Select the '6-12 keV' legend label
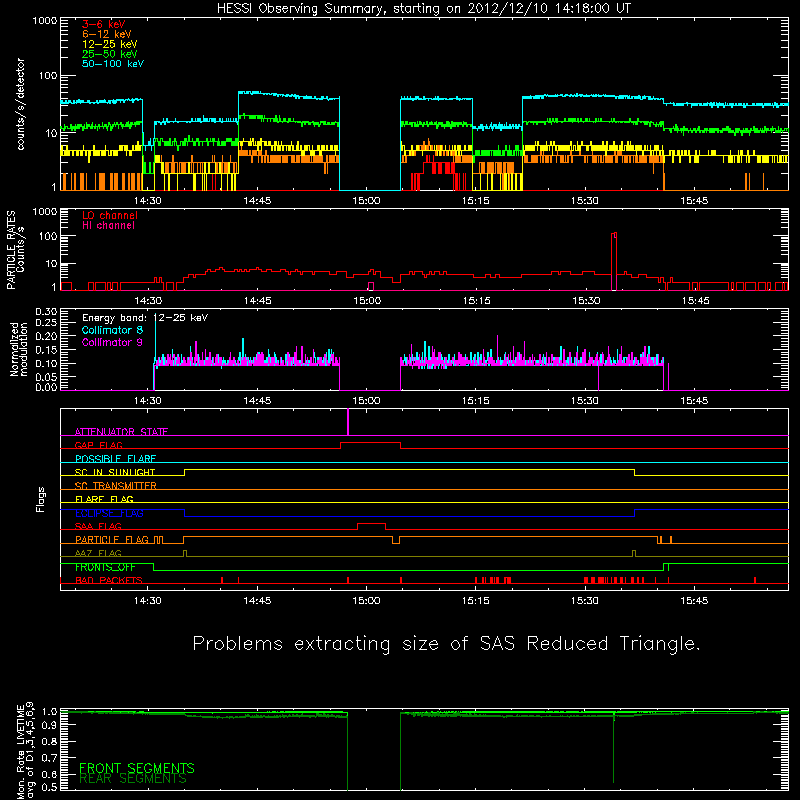800x800 pixels. tap(107, 34)
